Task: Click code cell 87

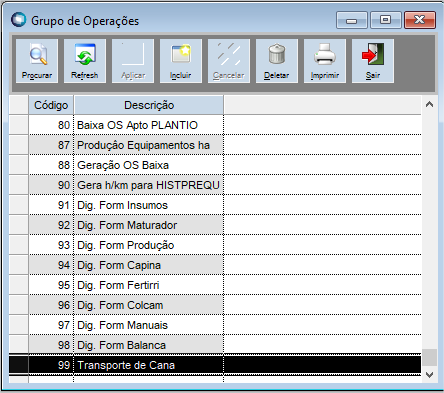Action: (51, 145)
